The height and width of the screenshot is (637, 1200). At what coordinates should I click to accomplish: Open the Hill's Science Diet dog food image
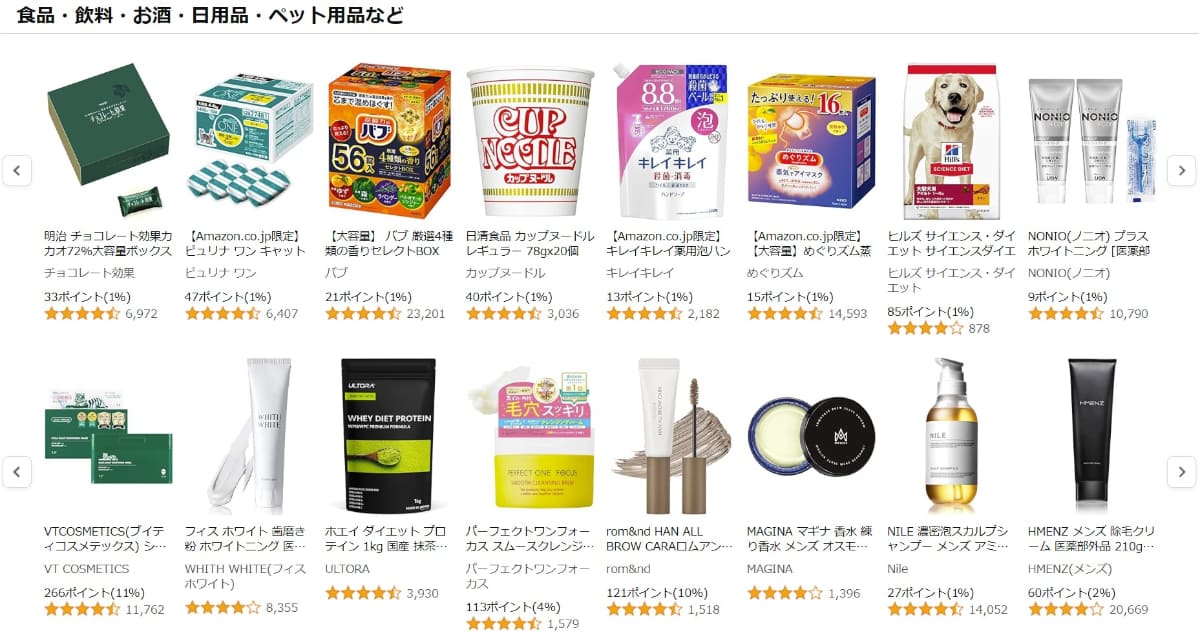click(x=951, y=141)
